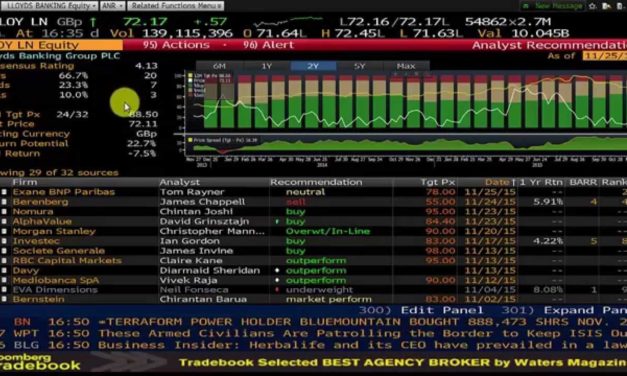Click the 98.00 target price for Societe Generale
627x376 pixels.
click(440, 251)
